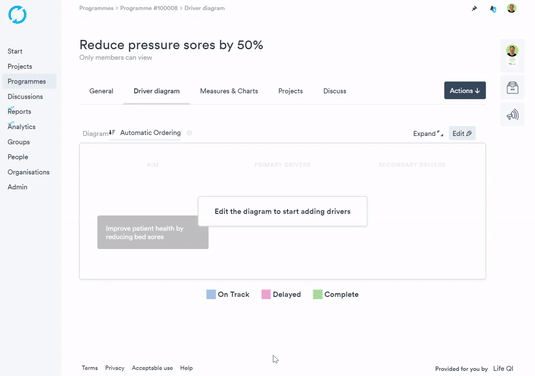
Task: Open Organisations in the sidebar
Action: 28,172
